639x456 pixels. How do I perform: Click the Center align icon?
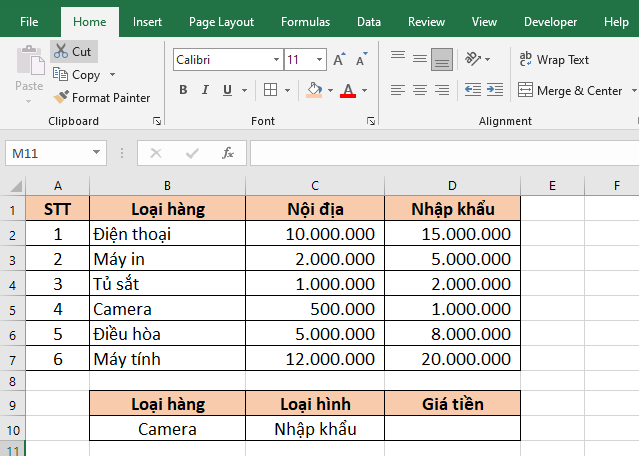419,91
